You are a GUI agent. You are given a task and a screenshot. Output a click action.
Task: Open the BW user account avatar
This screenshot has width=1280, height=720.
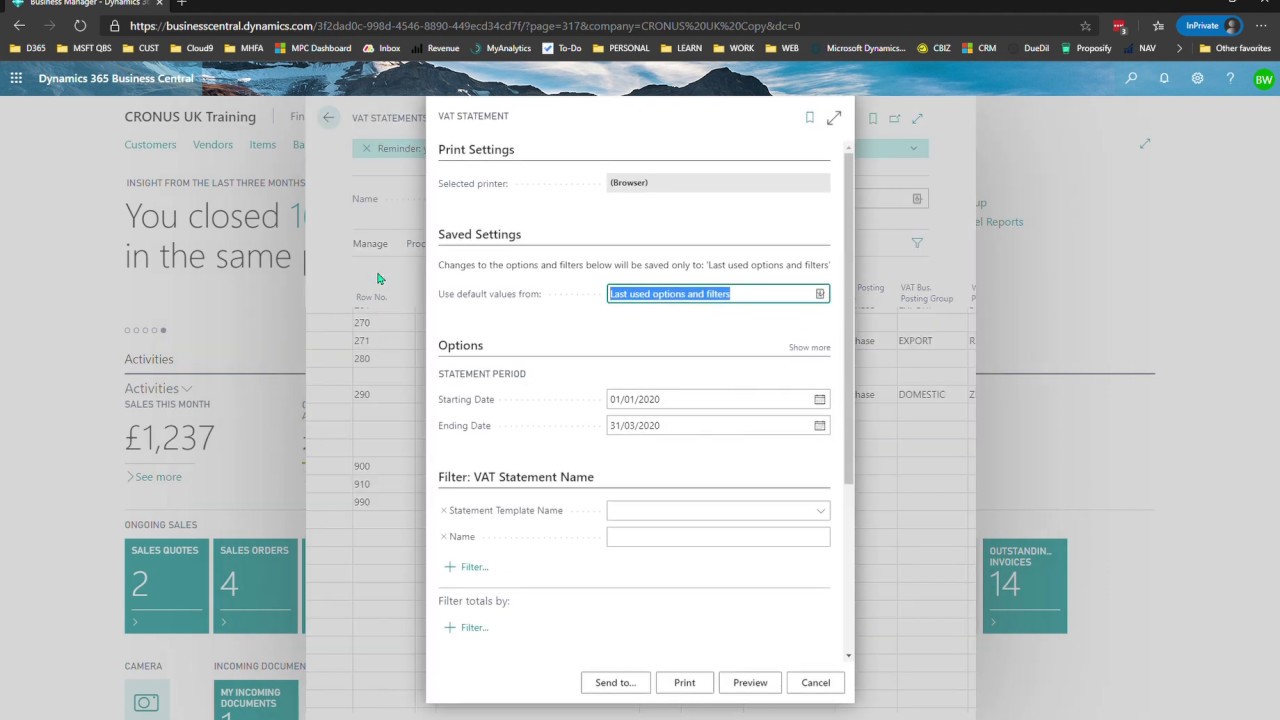click(1264, 79)
